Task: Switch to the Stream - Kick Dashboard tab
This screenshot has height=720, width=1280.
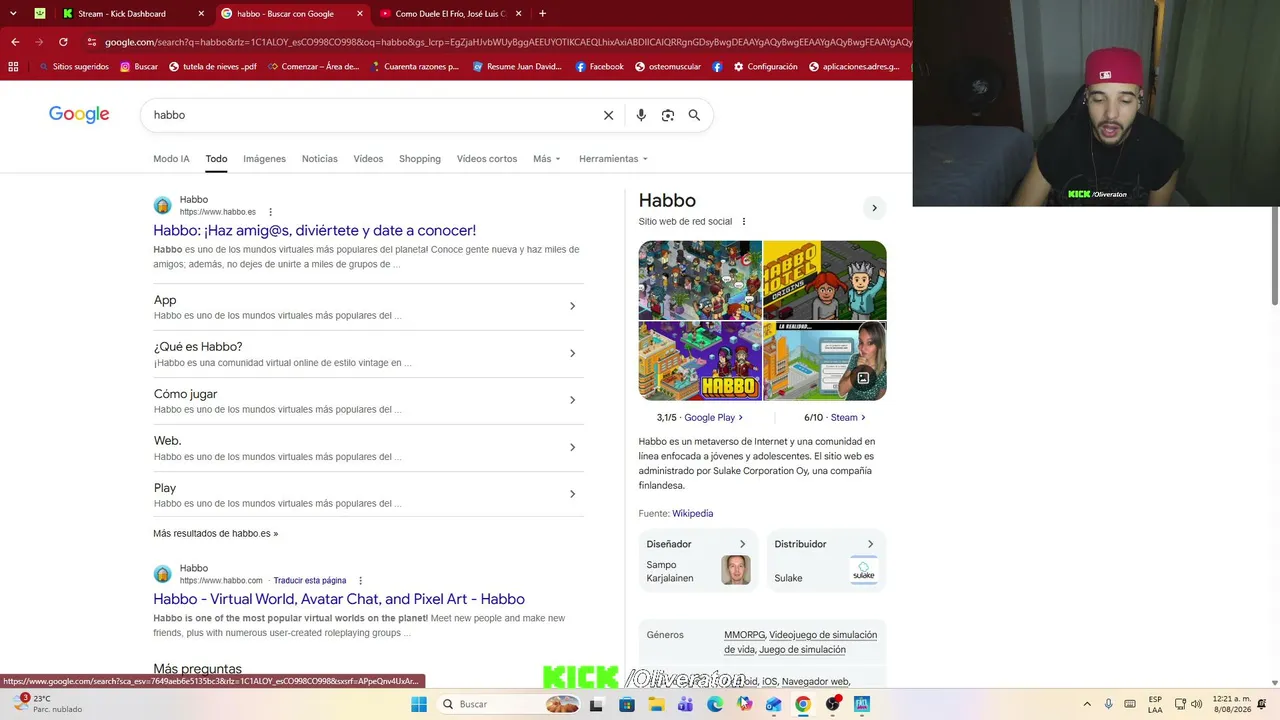Action: pos(132,14)
